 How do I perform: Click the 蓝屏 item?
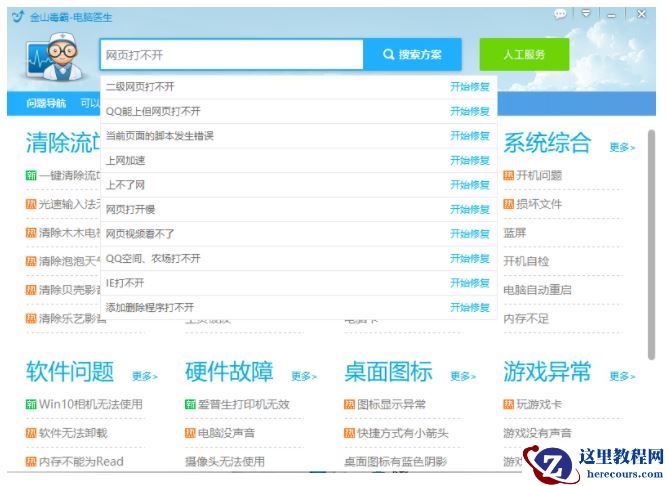click(515, 233)
